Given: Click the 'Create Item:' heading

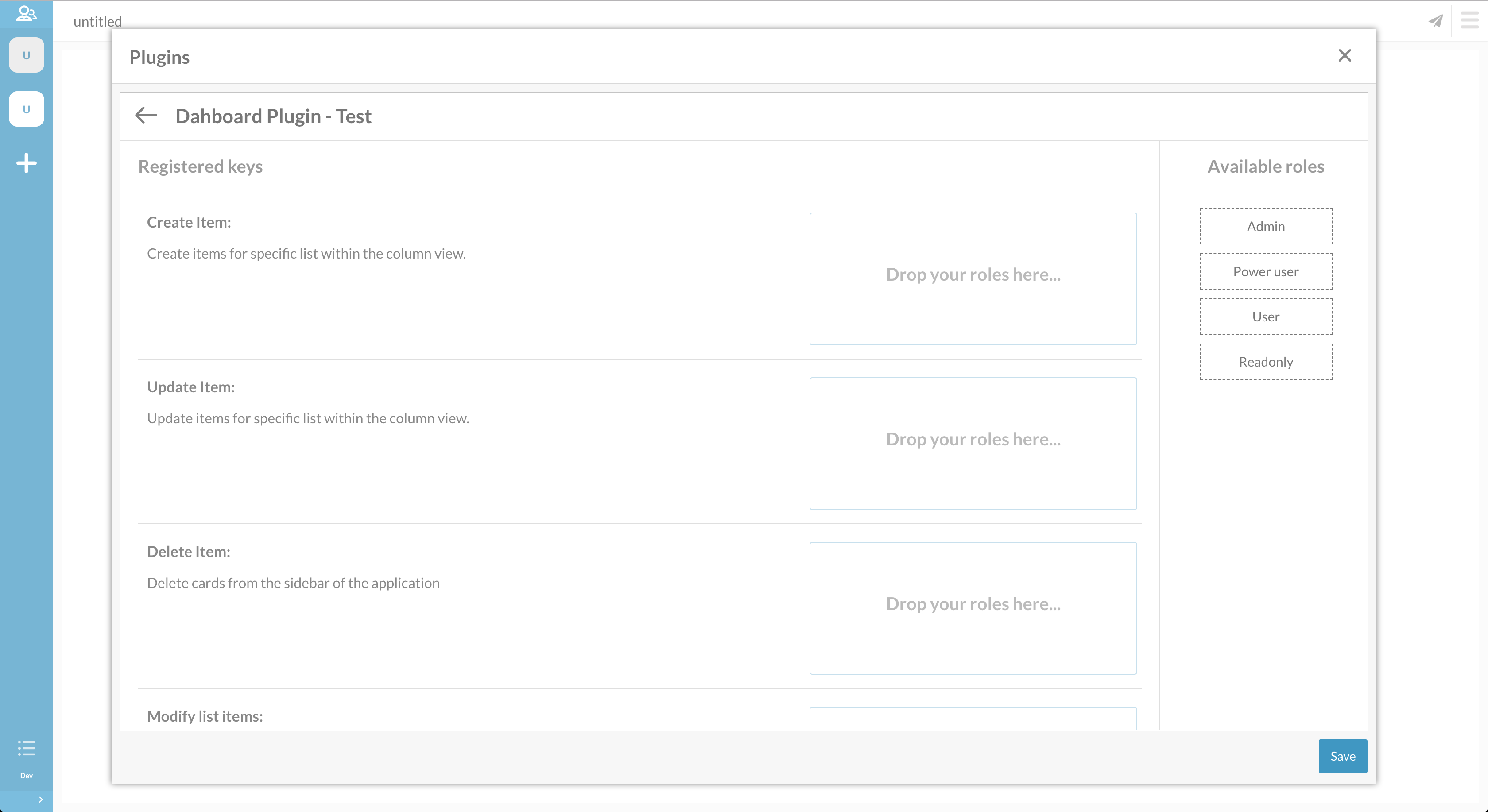Looking at the screenshot, I should [x=189, y=222].
